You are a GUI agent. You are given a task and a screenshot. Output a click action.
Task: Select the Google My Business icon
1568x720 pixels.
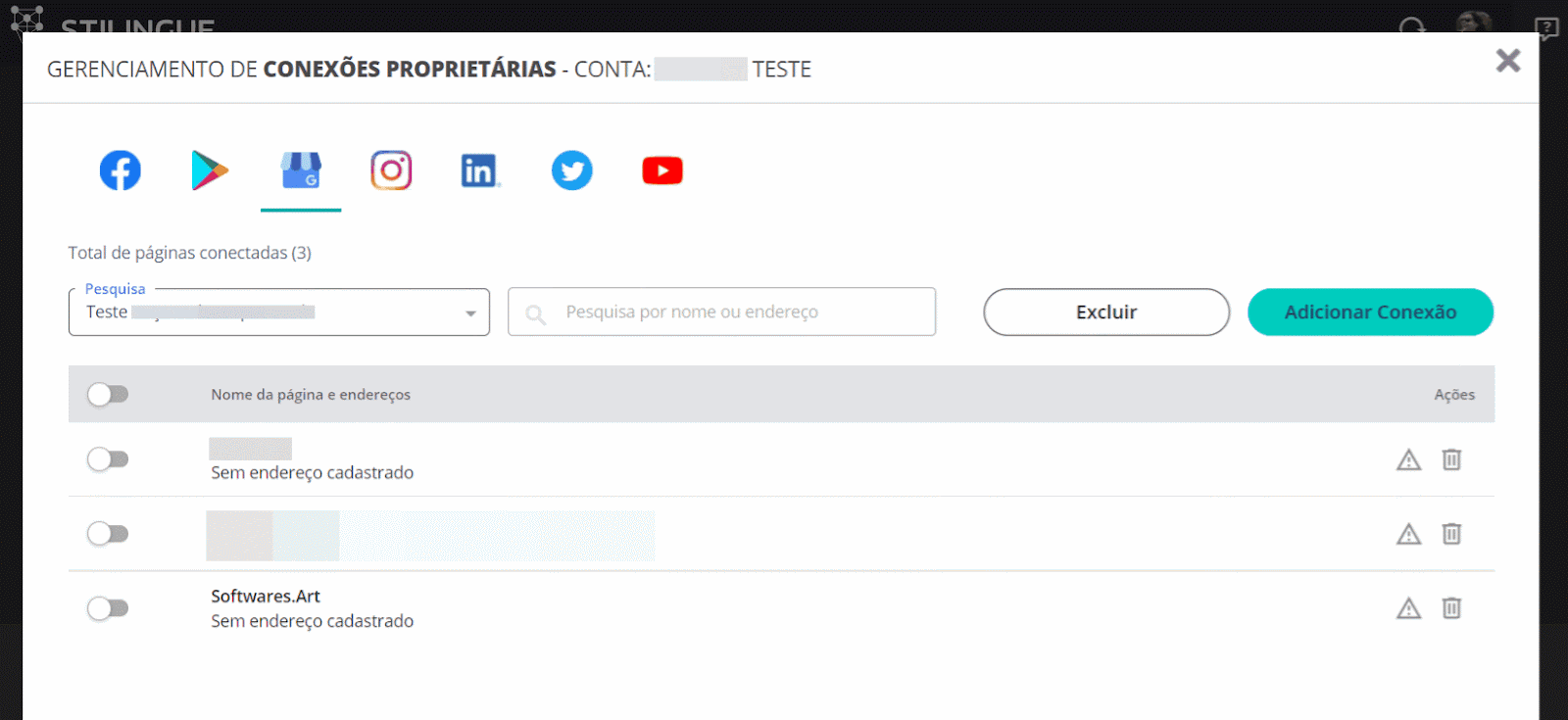pos(301,170)
